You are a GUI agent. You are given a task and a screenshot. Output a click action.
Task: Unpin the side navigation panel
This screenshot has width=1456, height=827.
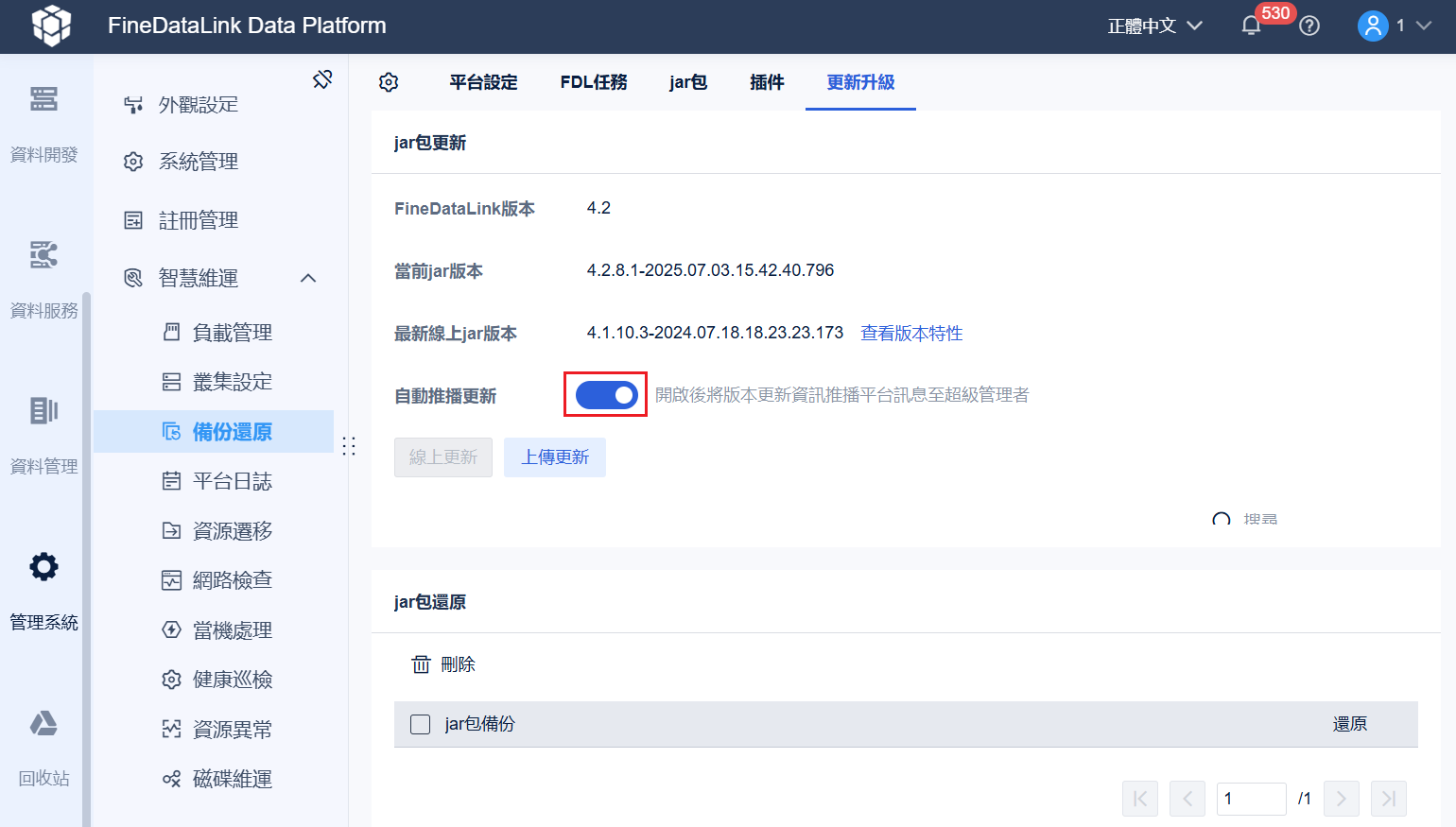pos(322,79)
